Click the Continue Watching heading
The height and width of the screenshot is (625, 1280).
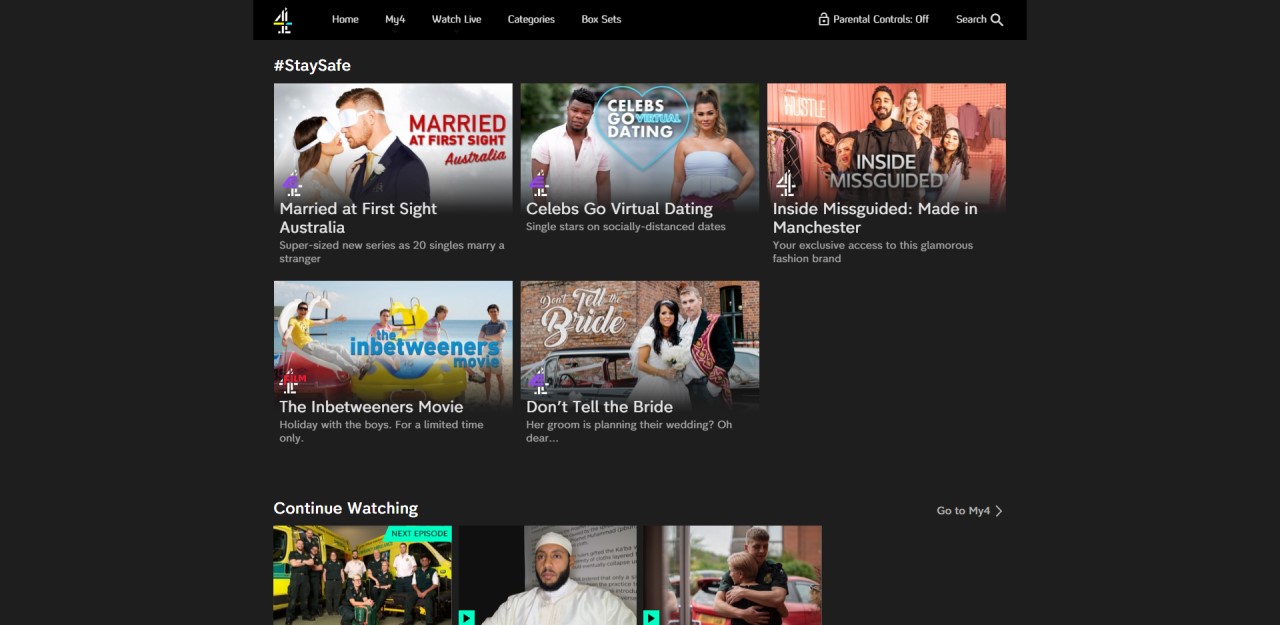pyautogui.click(x=346, y=508)
